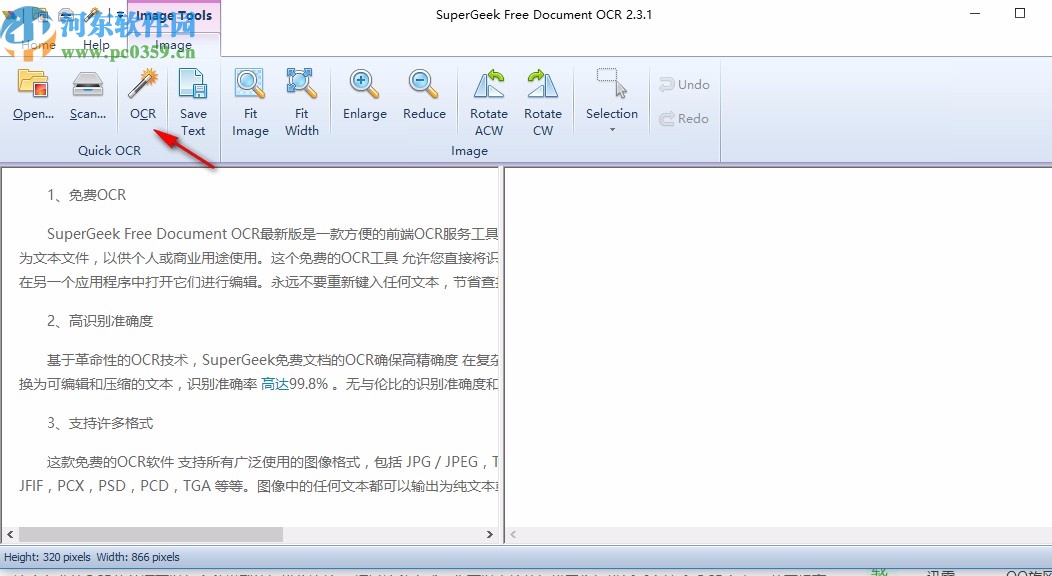Rotate the image anticlockwise with Rotate ACW
The image size is (1052, 576).
(x=488, y=97)
